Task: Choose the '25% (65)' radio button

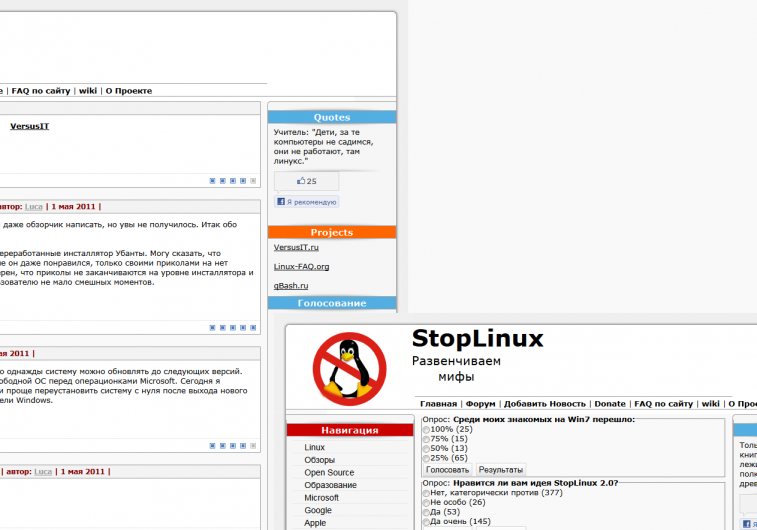Action: 427,458
